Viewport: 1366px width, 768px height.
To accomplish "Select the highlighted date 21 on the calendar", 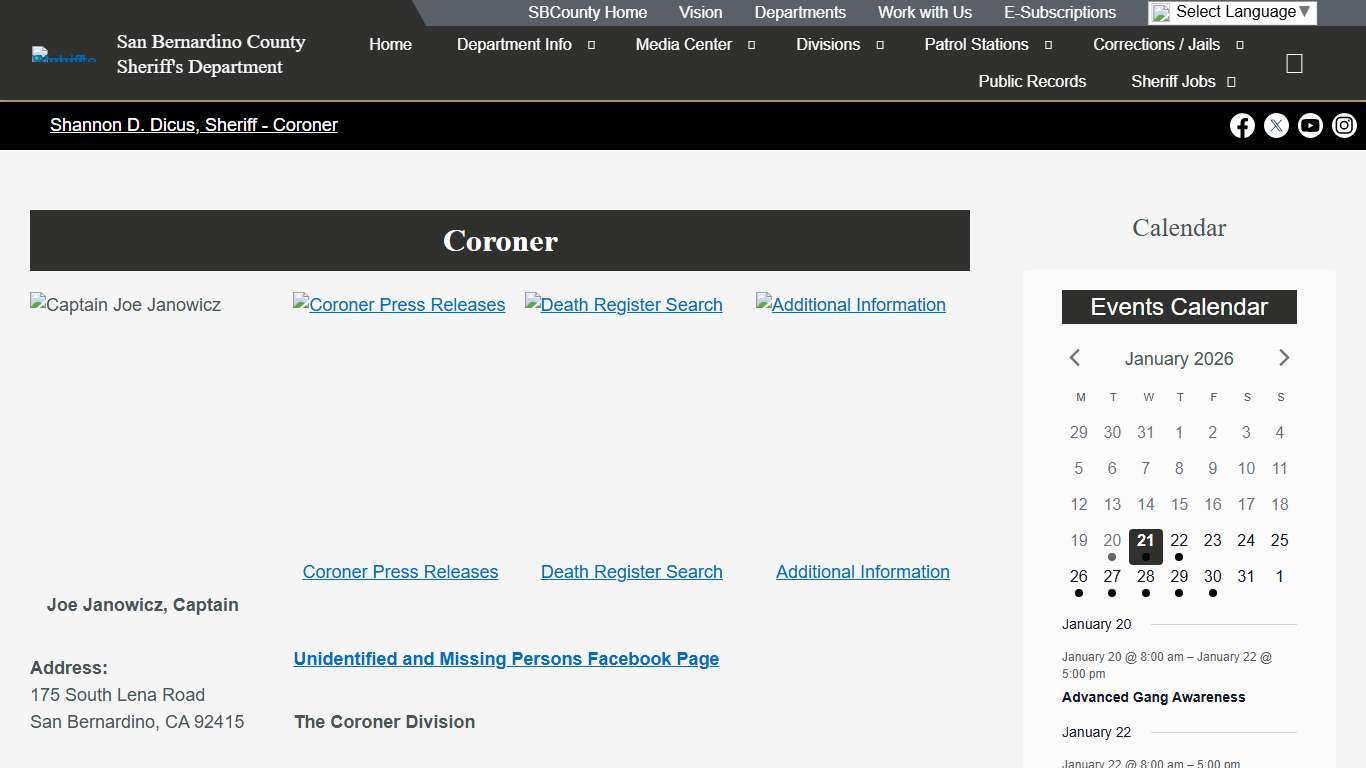I will tap(1145, 547).
